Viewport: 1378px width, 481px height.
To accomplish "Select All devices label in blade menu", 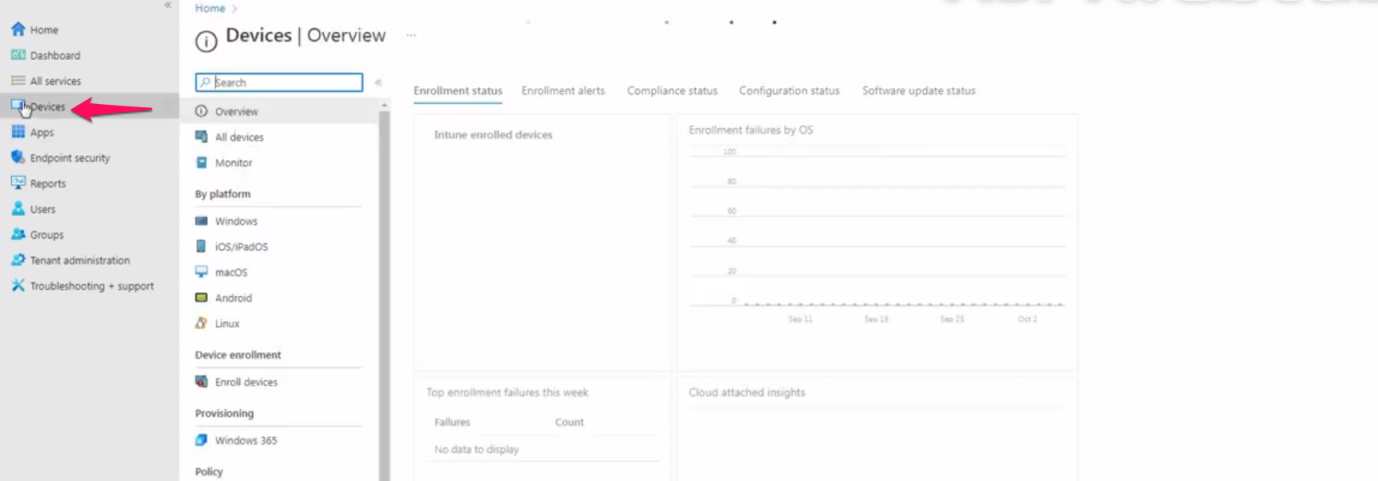I will [x=239, y=137].
